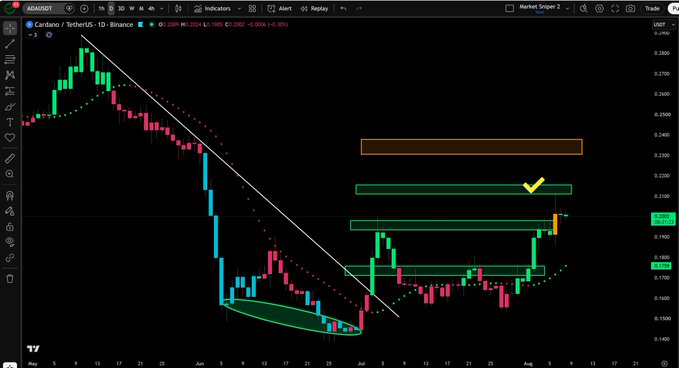Start bar Replay mode
This screenshot has width=679, height=368.
[314, 8]
